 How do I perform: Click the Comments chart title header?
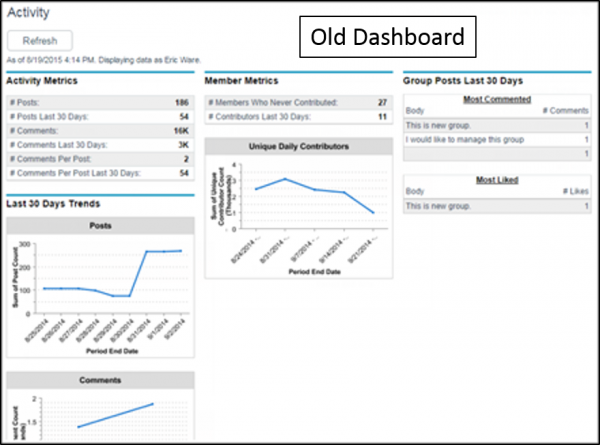pos(100,380)
